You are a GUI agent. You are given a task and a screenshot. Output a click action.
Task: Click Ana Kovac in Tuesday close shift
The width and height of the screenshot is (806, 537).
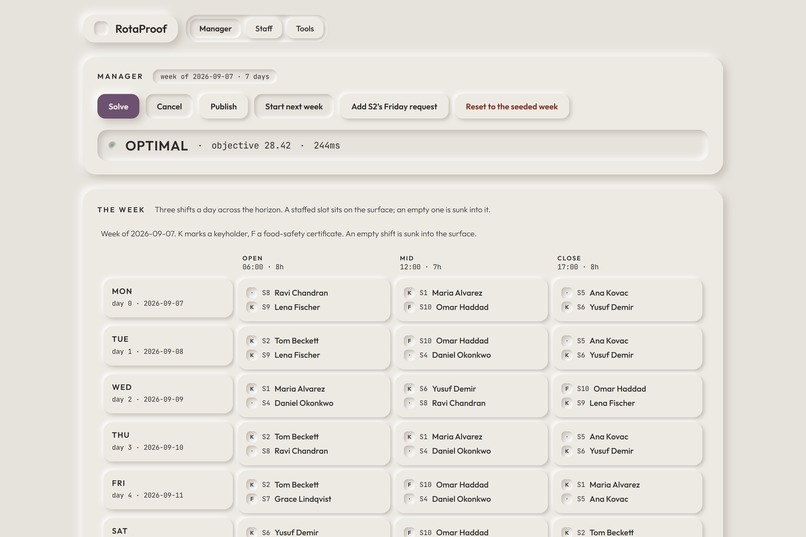[x=609, y=341]
